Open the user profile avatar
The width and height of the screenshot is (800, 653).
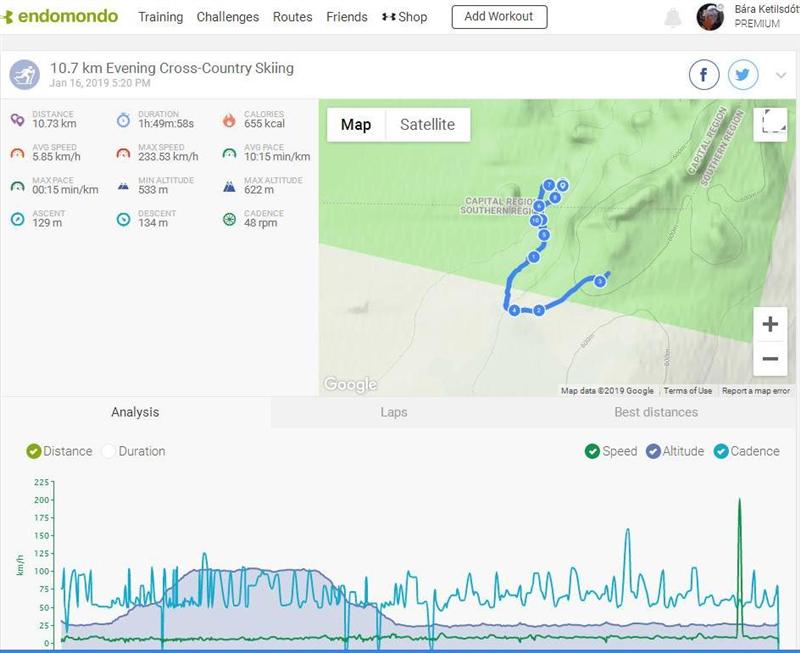710,17
